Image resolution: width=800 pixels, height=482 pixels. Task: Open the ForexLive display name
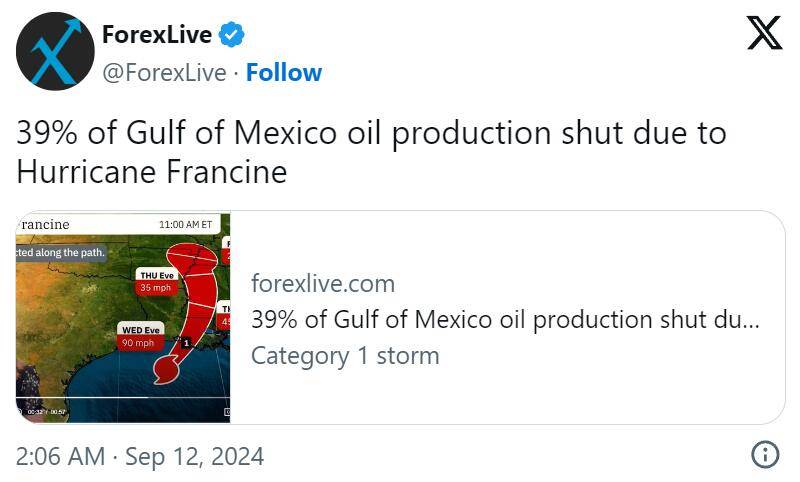tap(157, 34)
